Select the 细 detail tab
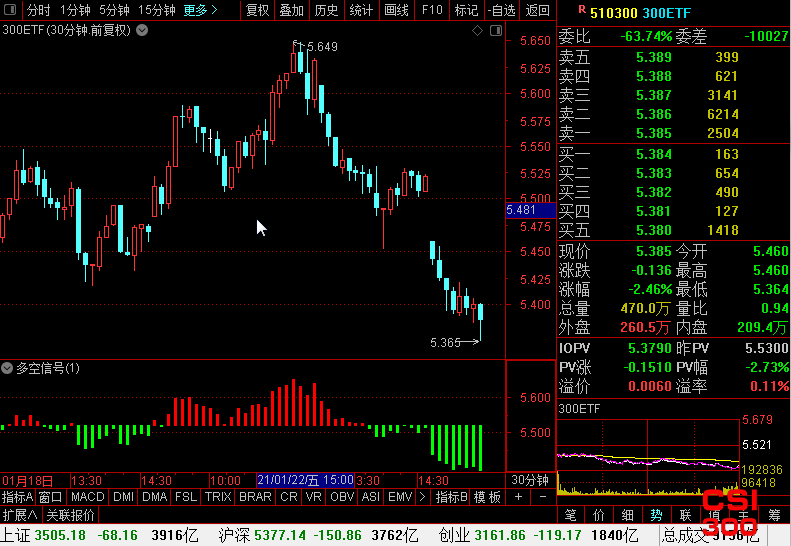791x546 pixels. coord(628,515)
